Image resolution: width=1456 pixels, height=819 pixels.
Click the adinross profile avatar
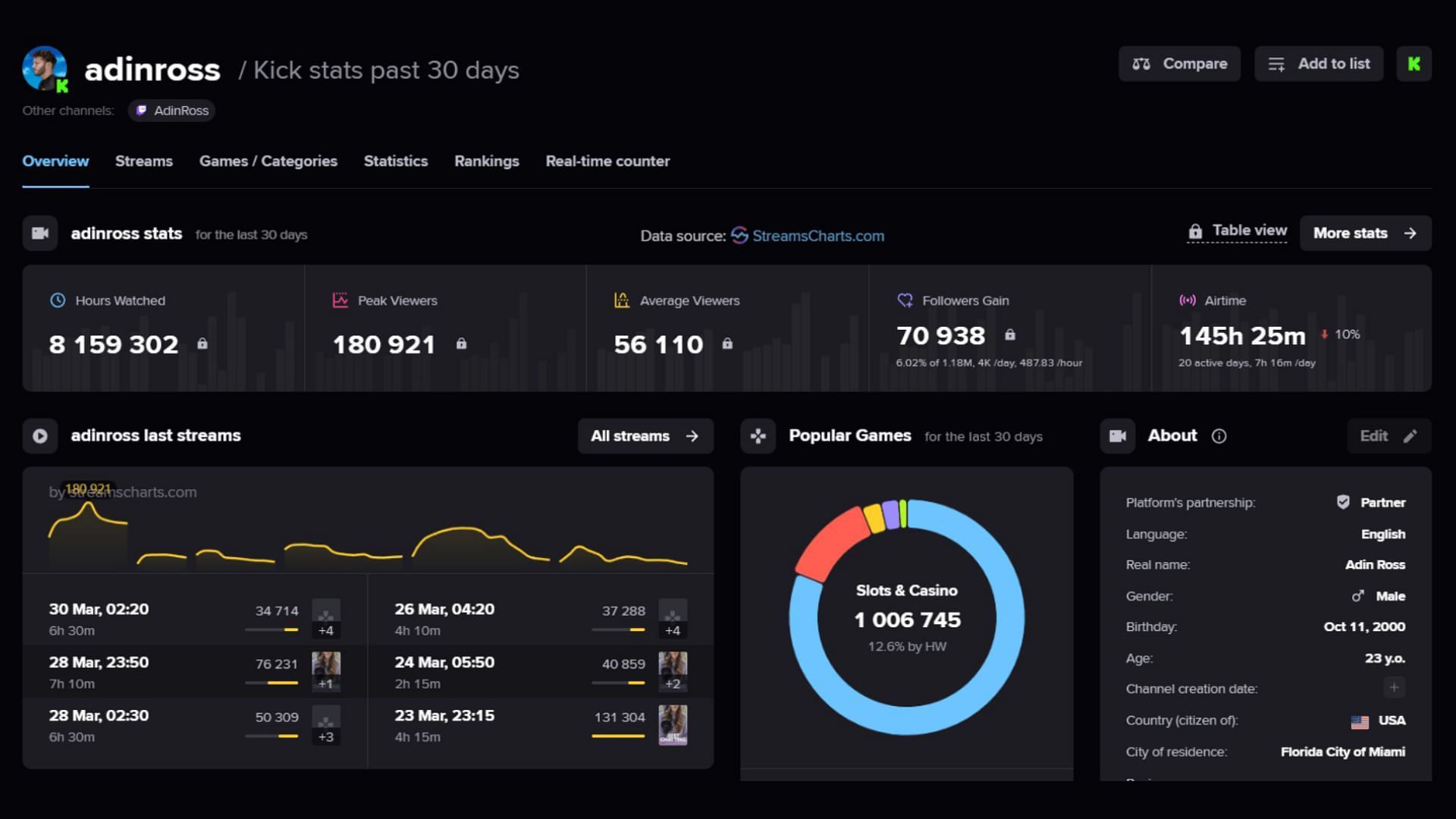[x=45, y=69]
